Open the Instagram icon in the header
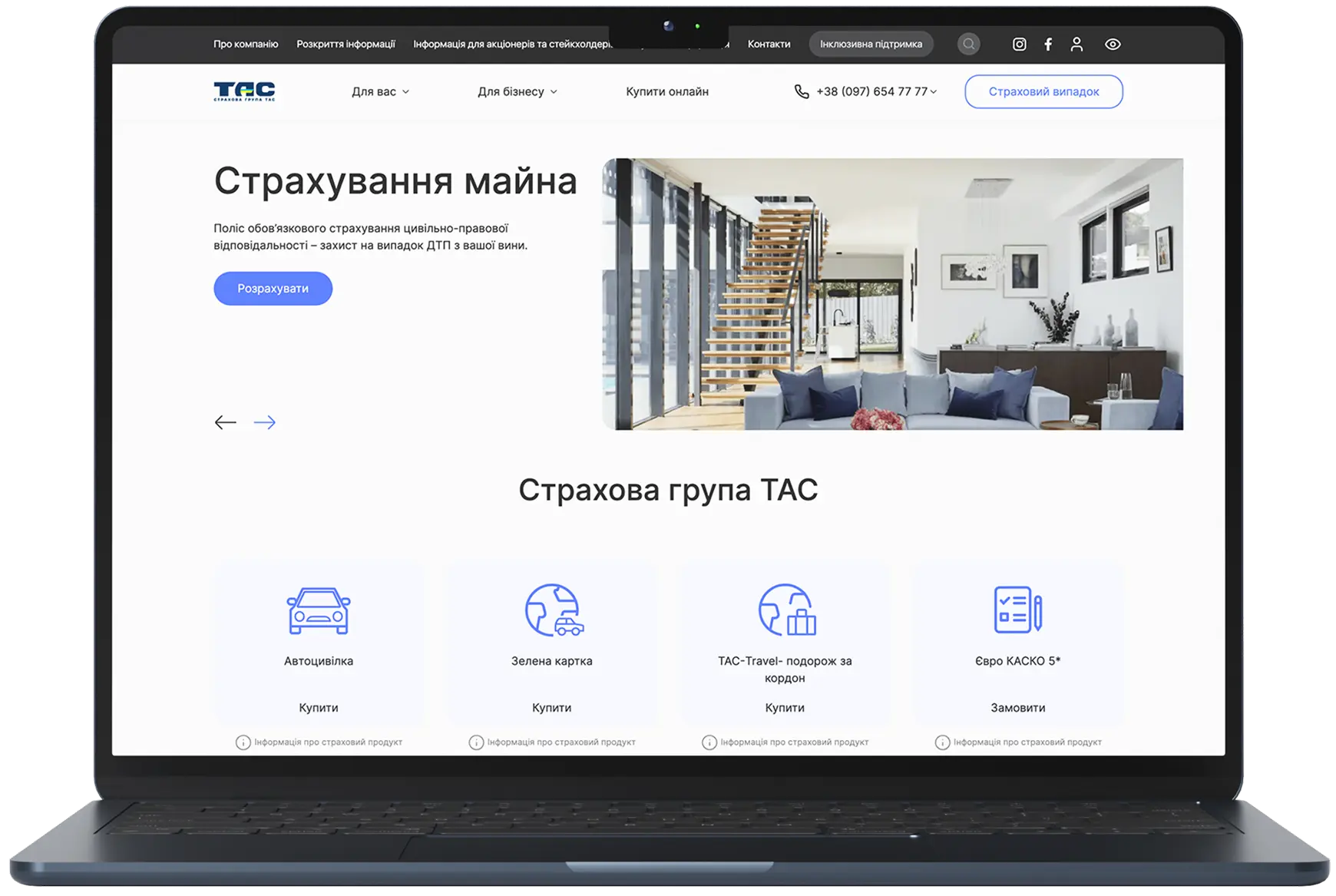The image size is (1336, 896). tap(1019, 44)
